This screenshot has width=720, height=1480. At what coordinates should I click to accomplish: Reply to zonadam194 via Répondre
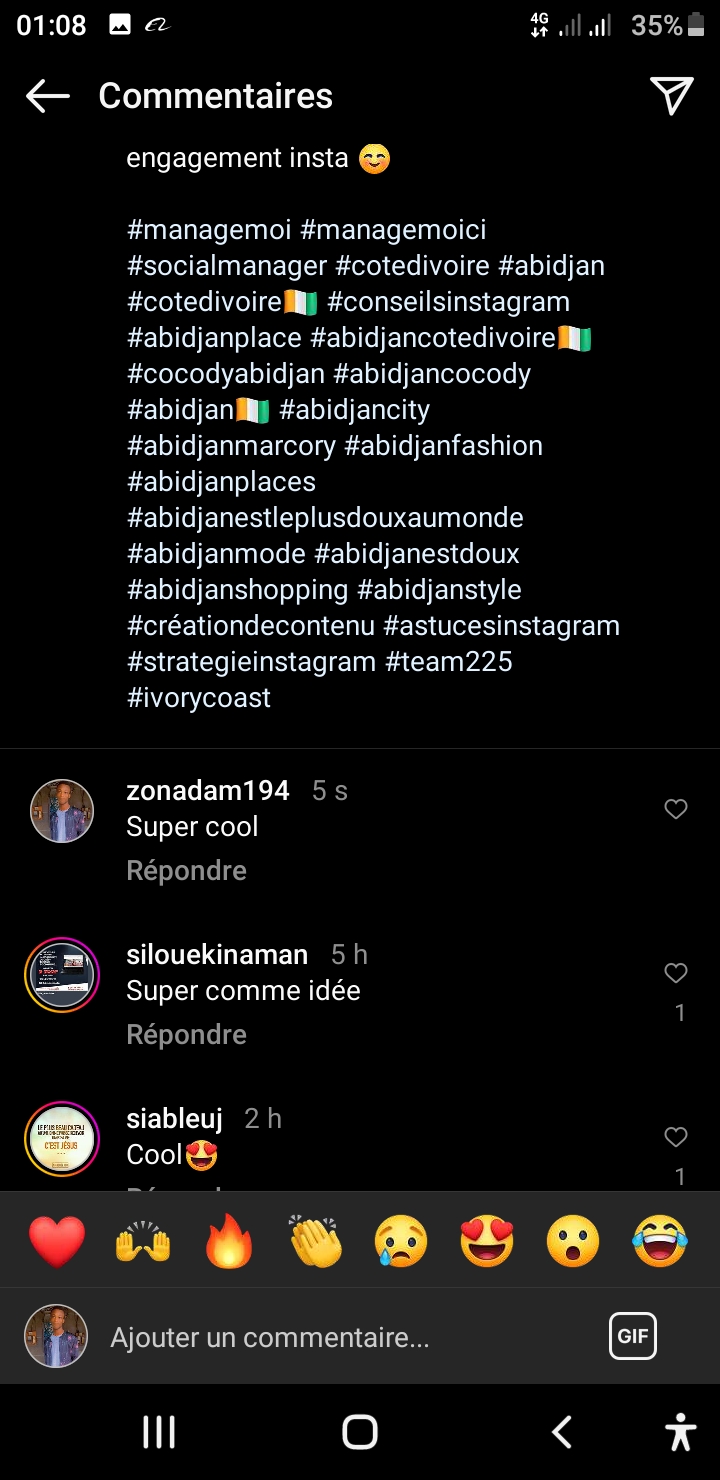coord(186,871)
